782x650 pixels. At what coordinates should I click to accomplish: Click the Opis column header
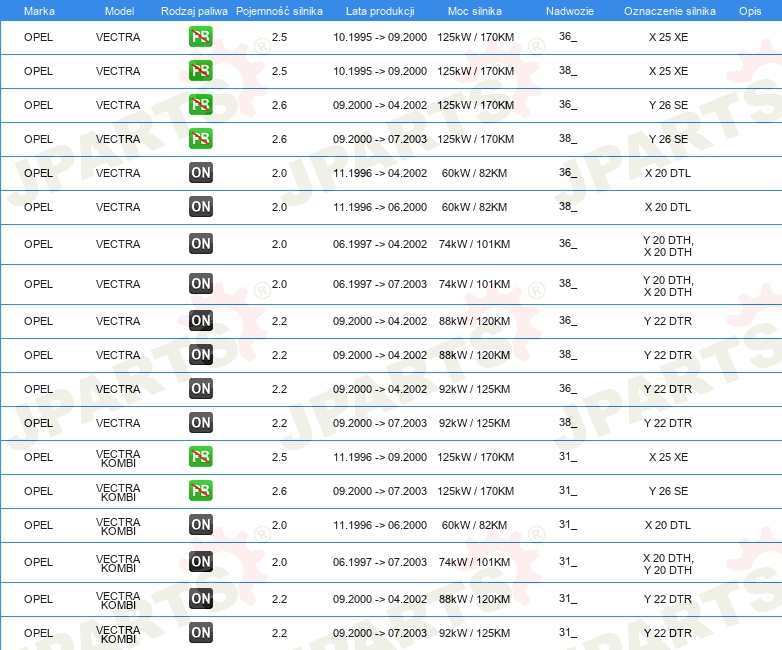pyautogui.click(x=750, y=11)
